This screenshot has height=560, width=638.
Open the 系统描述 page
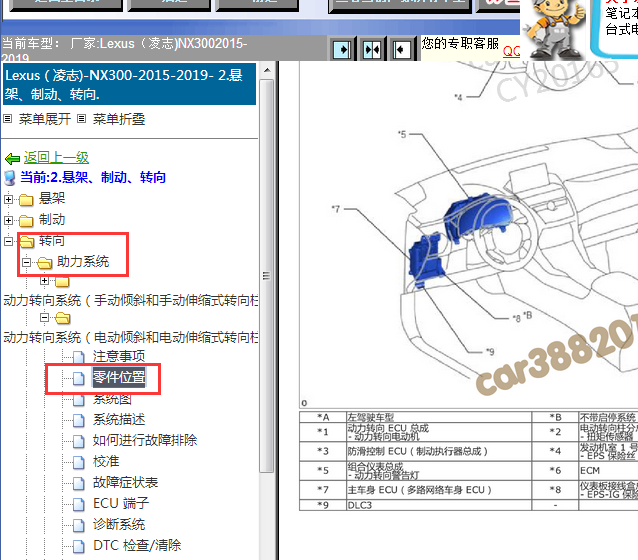(119, 419)
